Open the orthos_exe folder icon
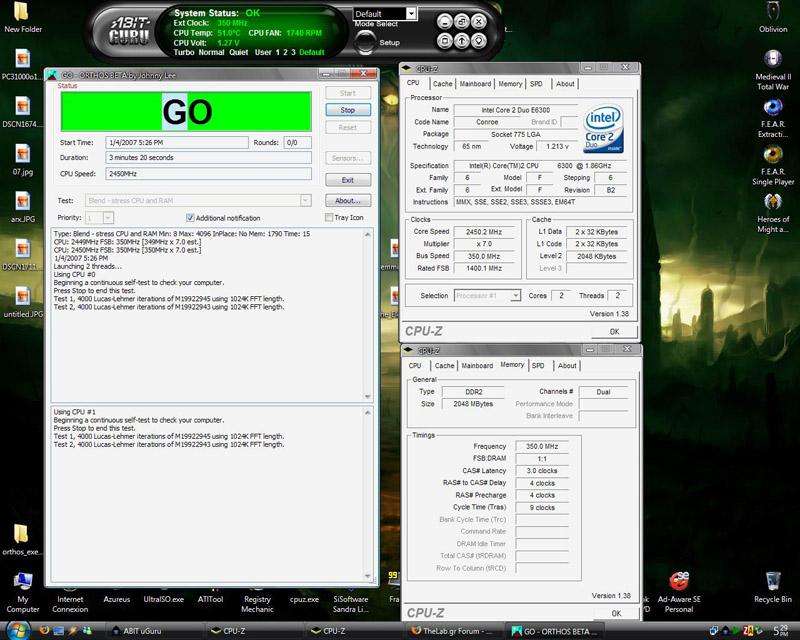This screenshot has width=800, height=640. (21, 540)
